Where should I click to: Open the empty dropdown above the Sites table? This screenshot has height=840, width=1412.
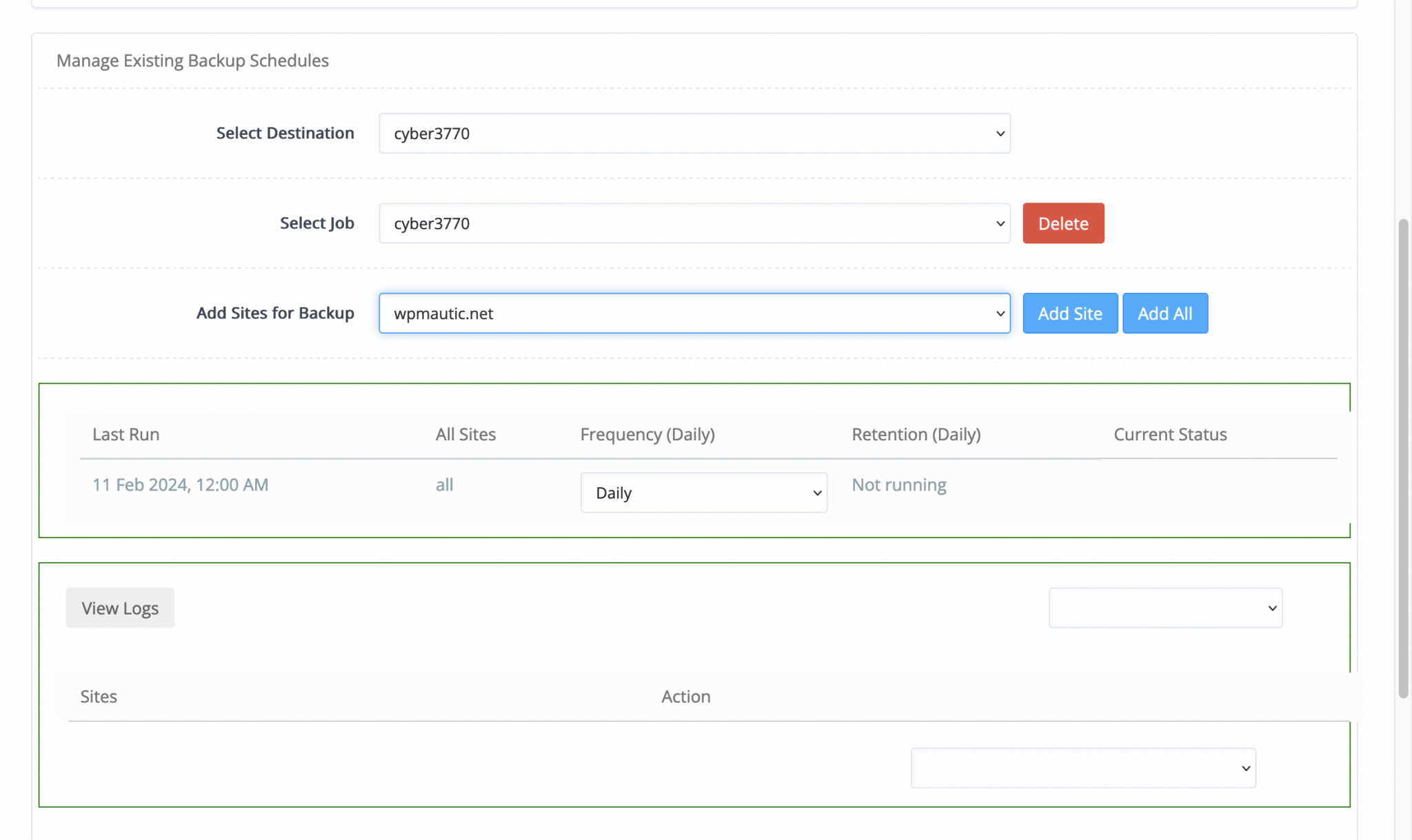click(x=1164, y=608)
